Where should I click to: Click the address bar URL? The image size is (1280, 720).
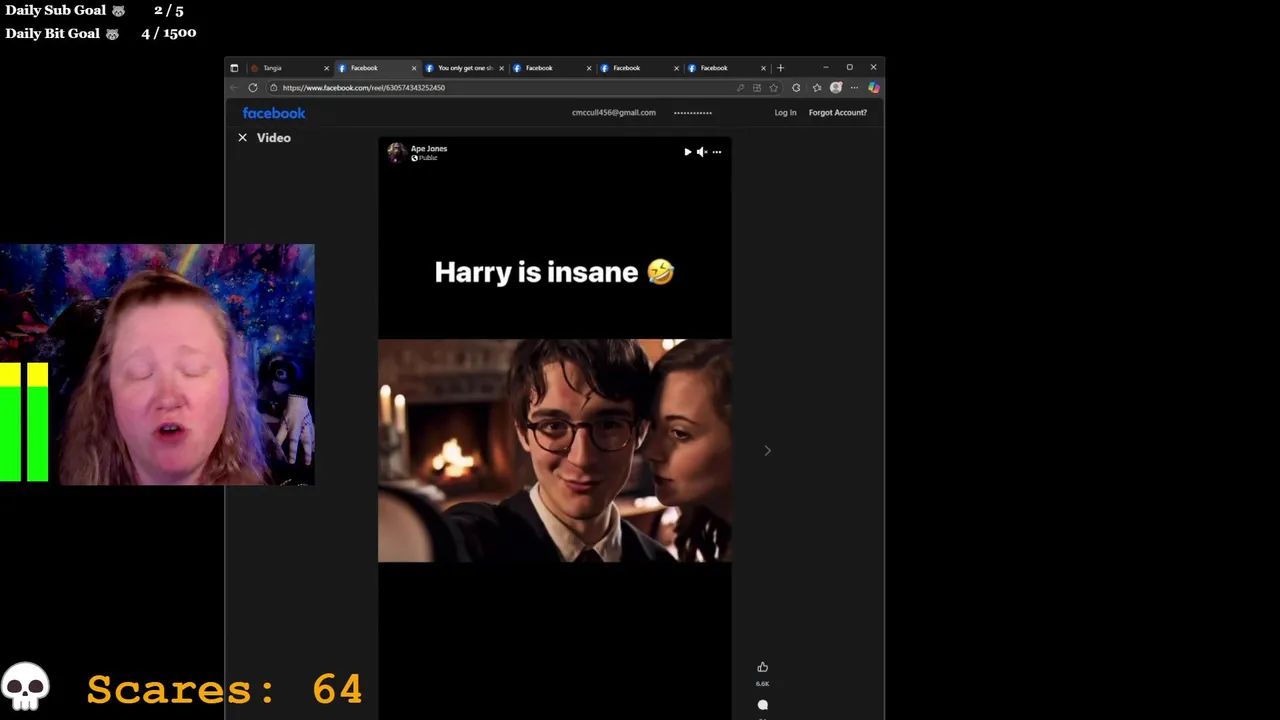pos(364,88)
